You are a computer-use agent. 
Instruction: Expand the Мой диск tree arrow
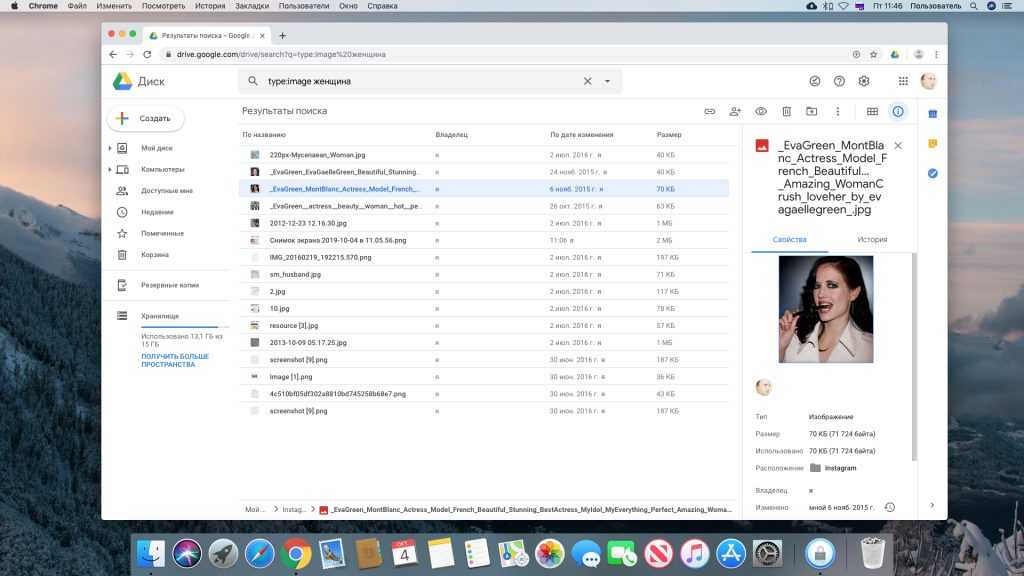[110, 148]
